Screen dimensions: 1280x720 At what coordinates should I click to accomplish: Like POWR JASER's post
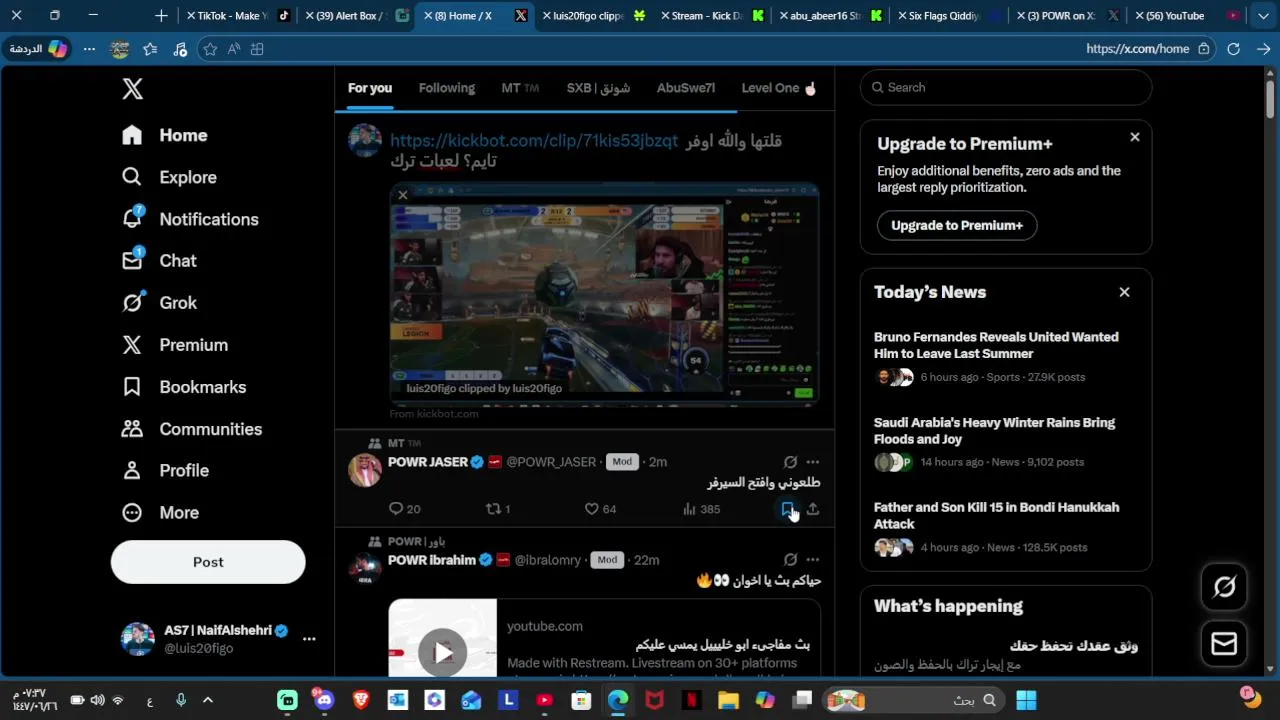[x=600, y=509]
